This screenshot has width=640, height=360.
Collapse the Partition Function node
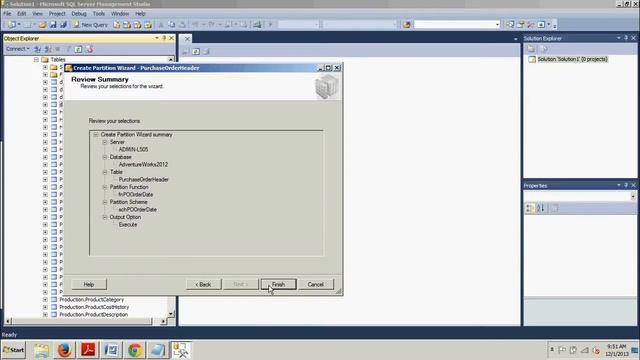[x=105, y=187]
